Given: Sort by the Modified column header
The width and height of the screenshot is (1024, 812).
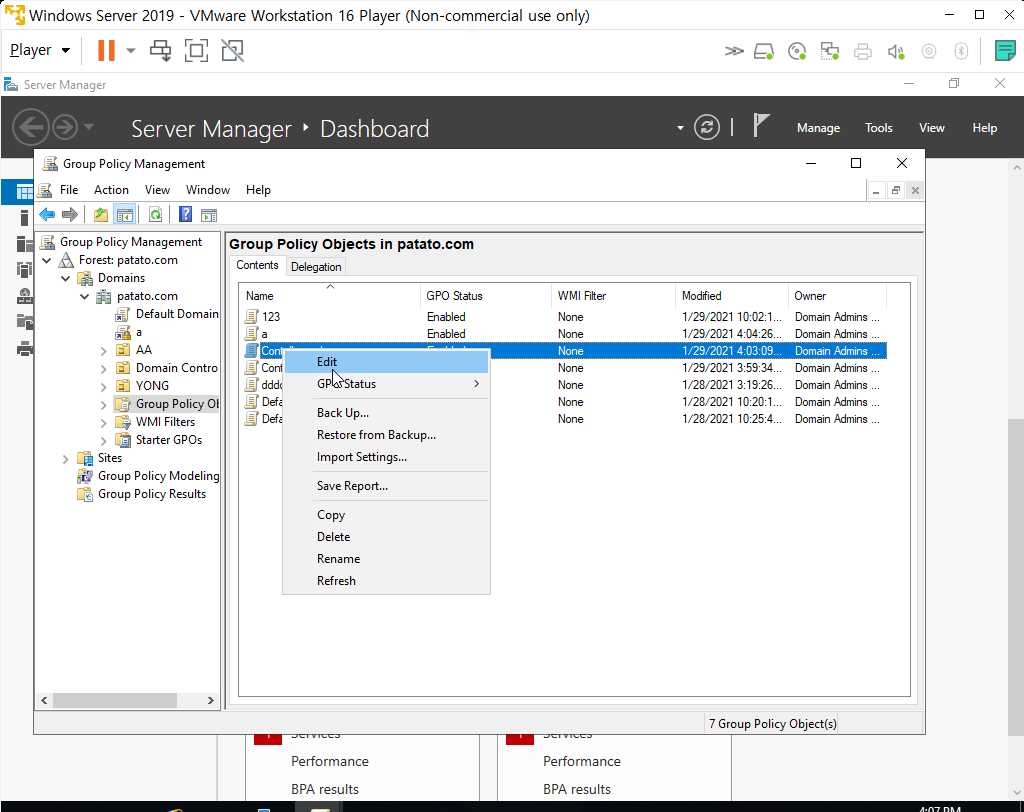Looking at the screenshot, I should coord(731,296).
